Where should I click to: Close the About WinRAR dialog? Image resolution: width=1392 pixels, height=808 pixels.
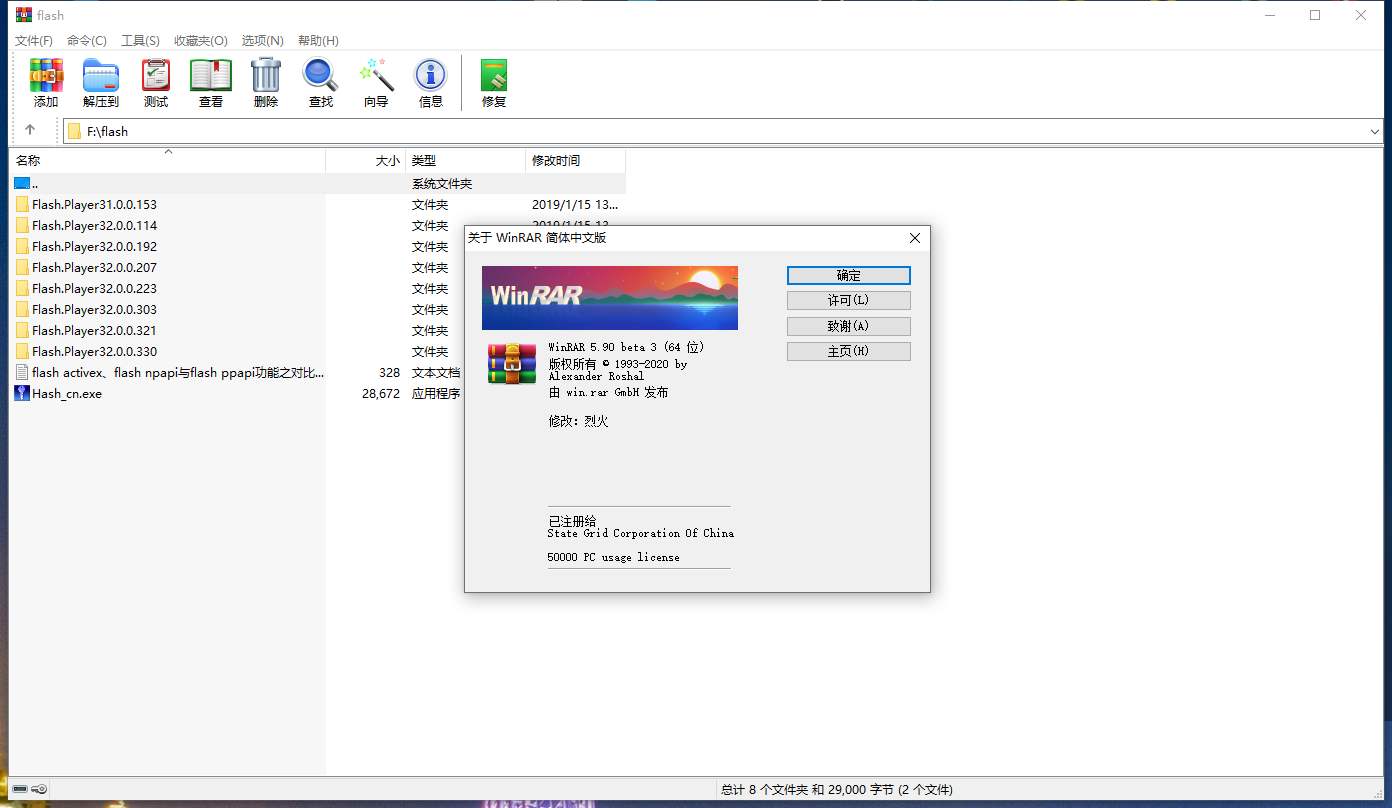pos(914,238)
